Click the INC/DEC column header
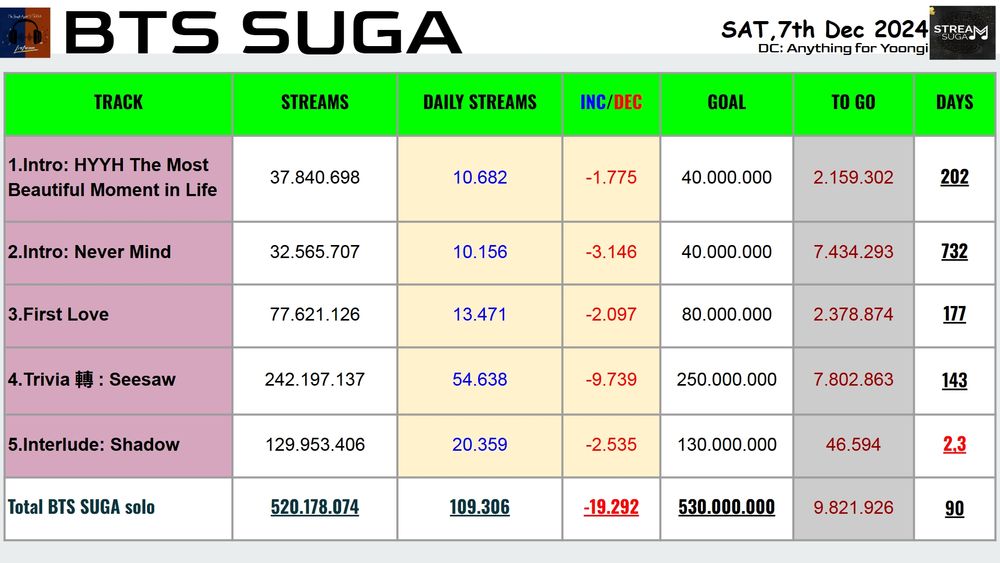The height and width of the screenshot is (563, 1000). [611, 103]
